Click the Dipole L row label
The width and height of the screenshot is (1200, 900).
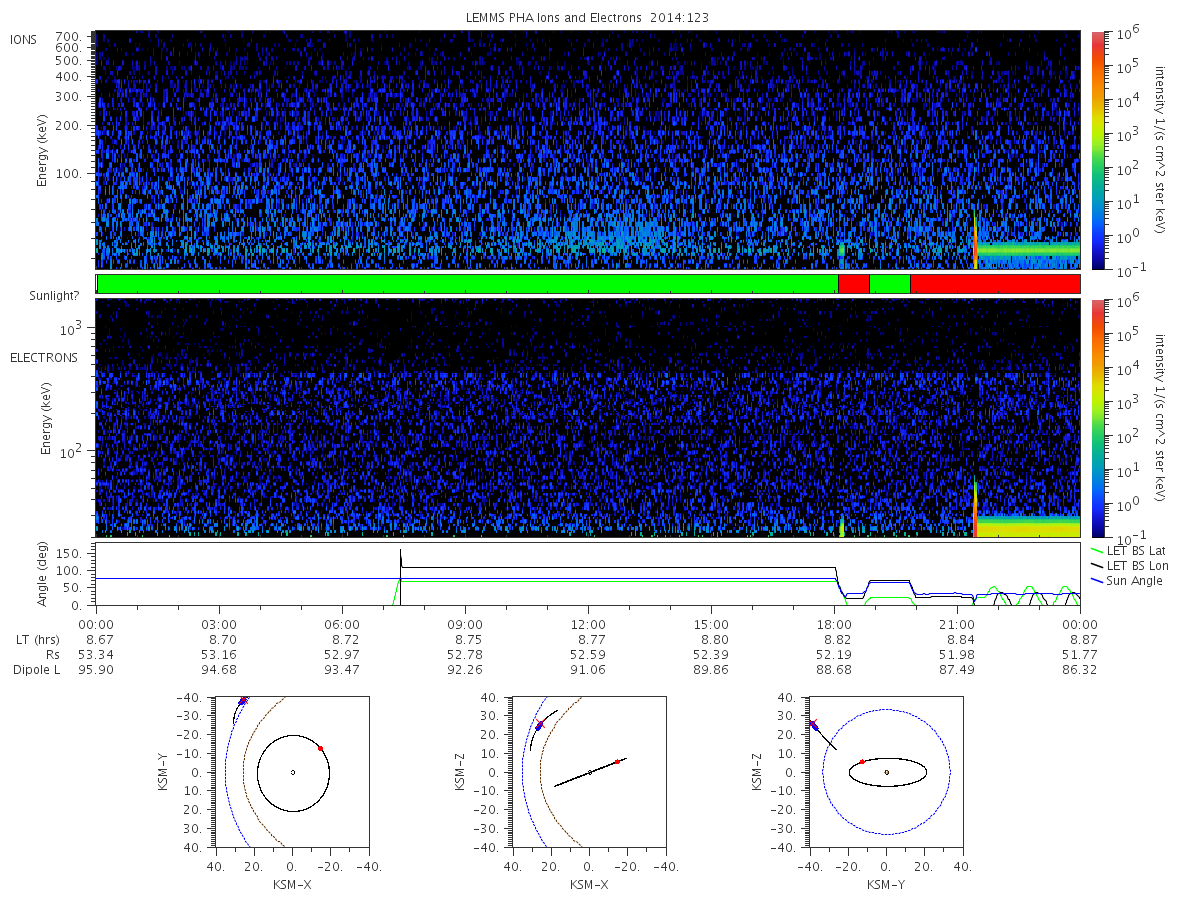click(36, 669)
